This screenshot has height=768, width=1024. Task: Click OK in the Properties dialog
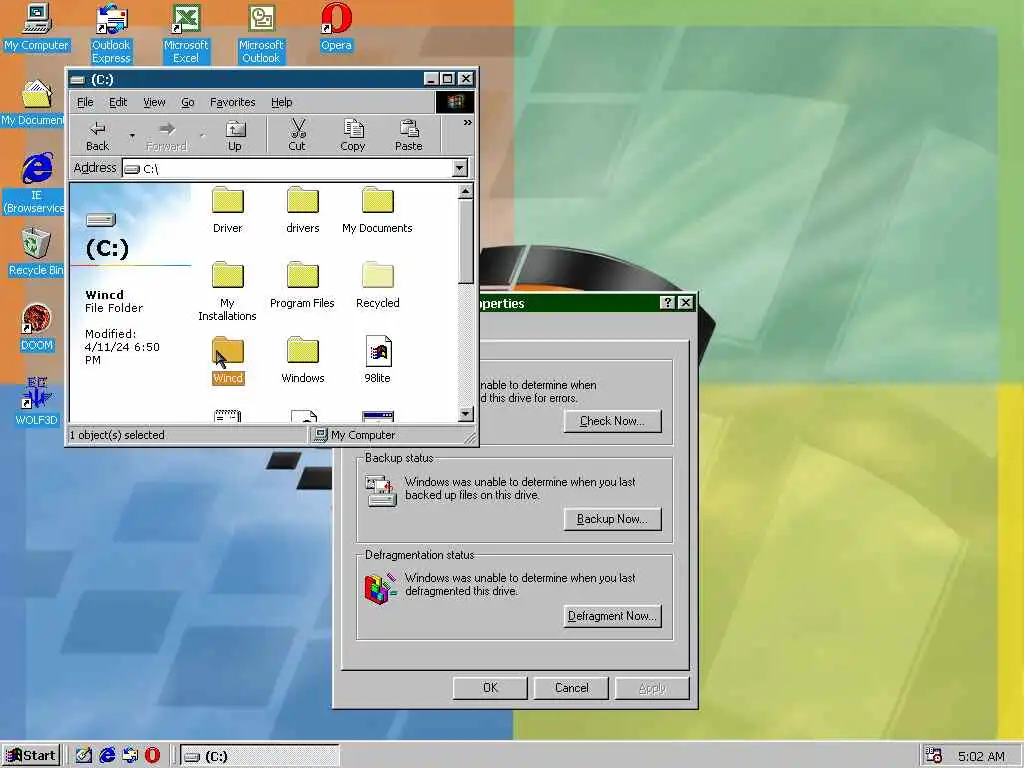tap(490, 688)
